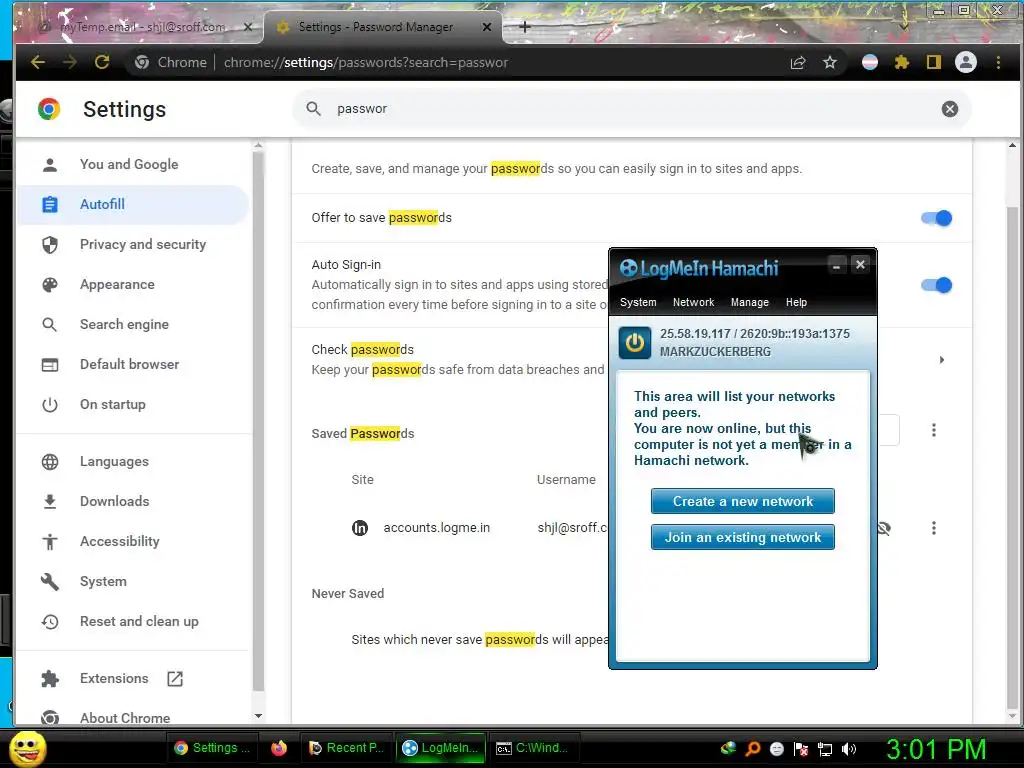Reload the Chrome settings page
Screen dimensions: 1024x768
[102, 63]
